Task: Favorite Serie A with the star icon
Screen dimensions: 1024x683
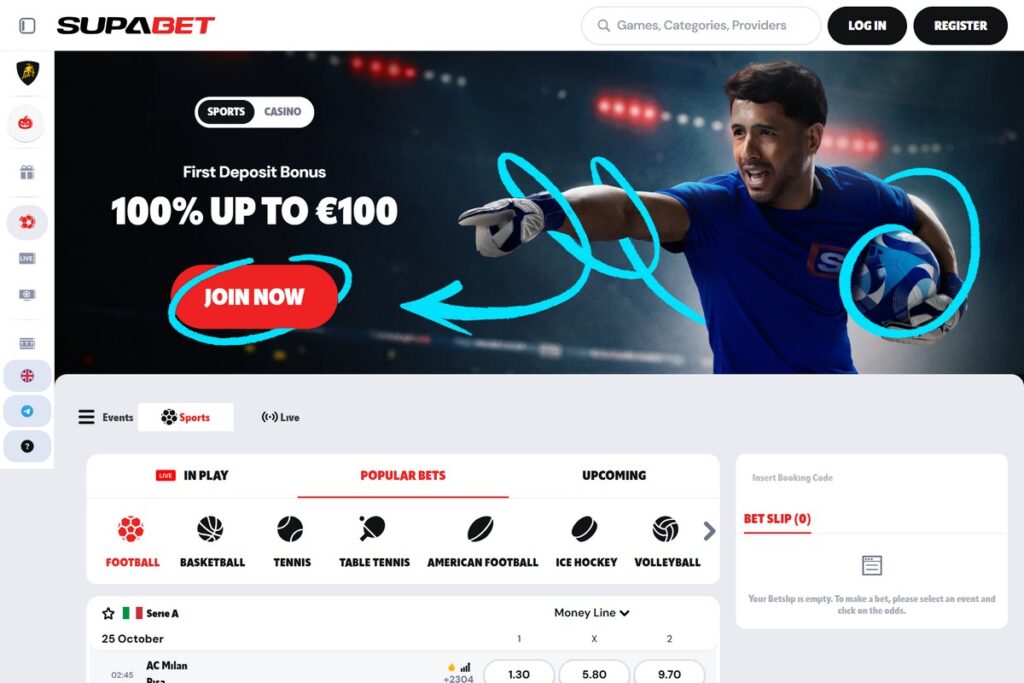Action: pyautogui.click(x=108, y=613)
